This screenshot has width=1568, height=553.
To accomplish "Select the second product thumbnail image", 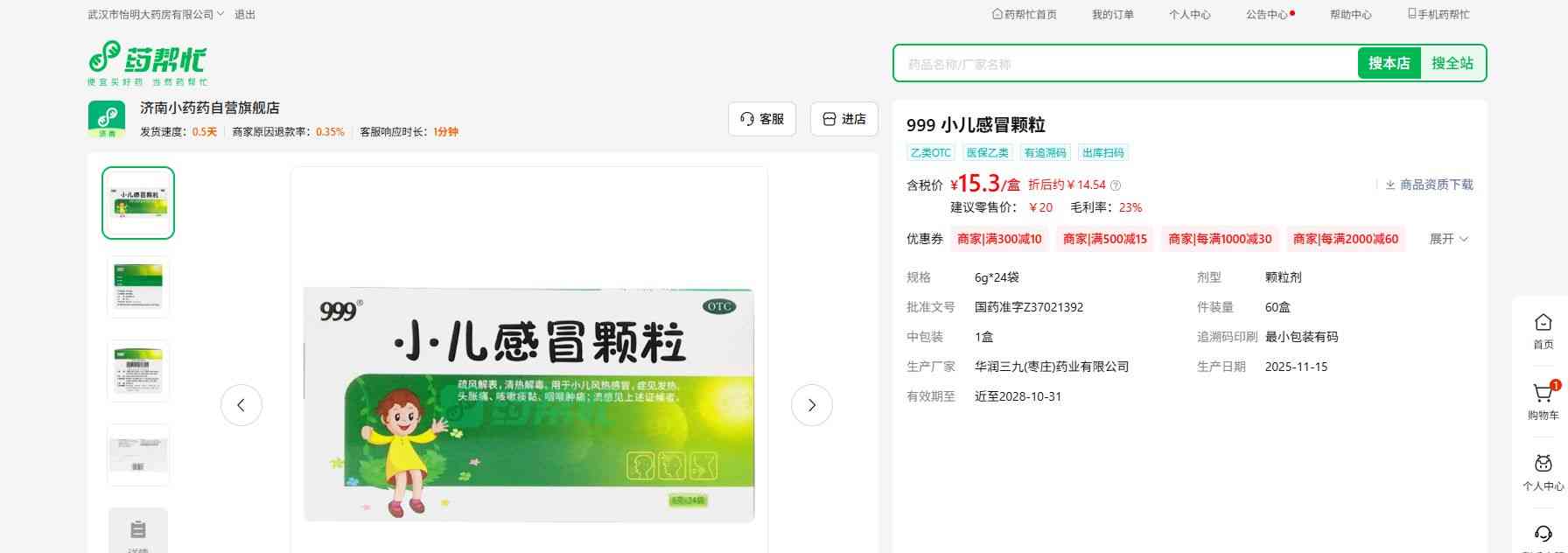I will pyautogui.click(x=138, y=286).
